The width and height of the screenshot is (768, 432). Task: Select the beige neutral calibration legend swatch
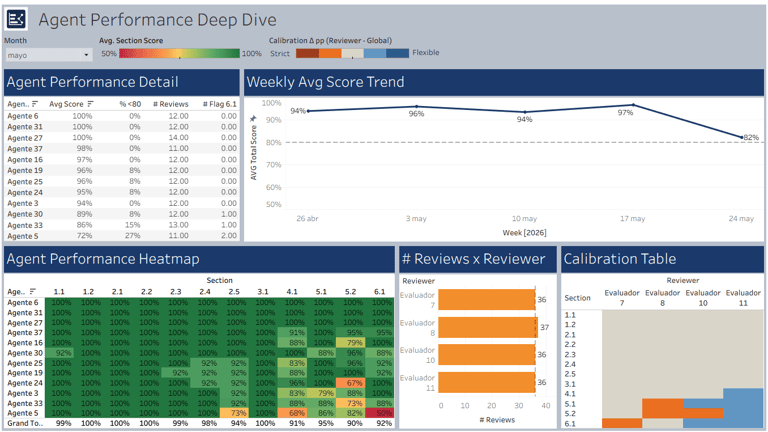(353, 53)
